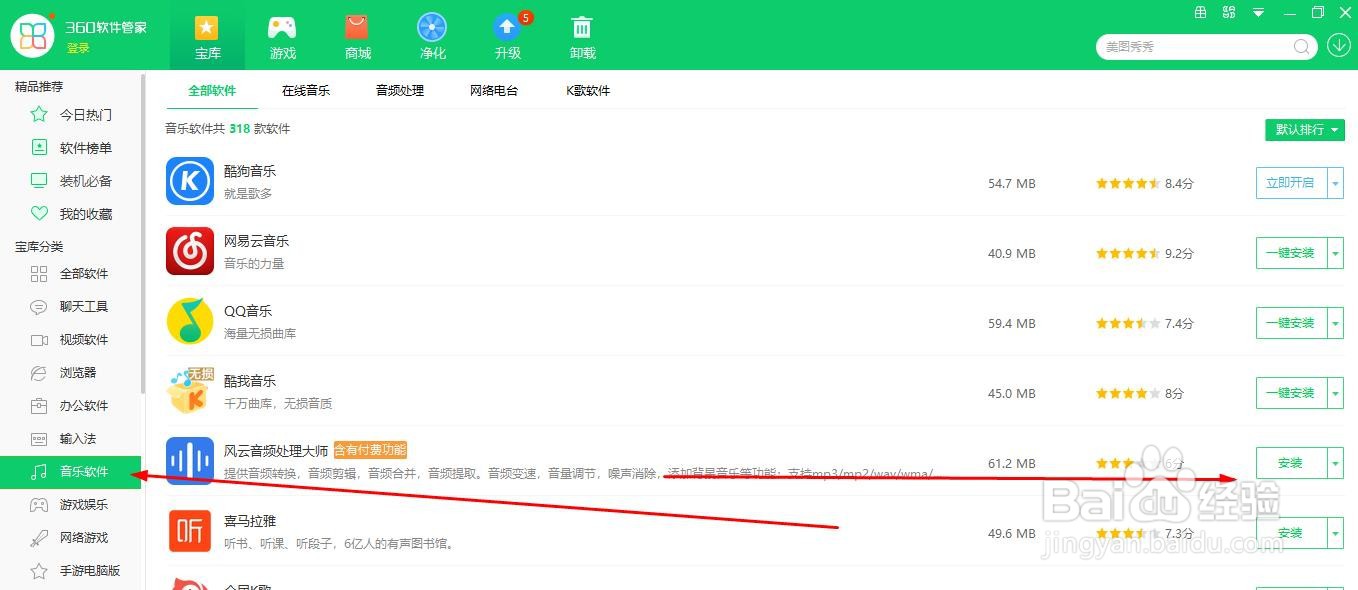Open the 升级 upgrade tab

coord(507,36)
